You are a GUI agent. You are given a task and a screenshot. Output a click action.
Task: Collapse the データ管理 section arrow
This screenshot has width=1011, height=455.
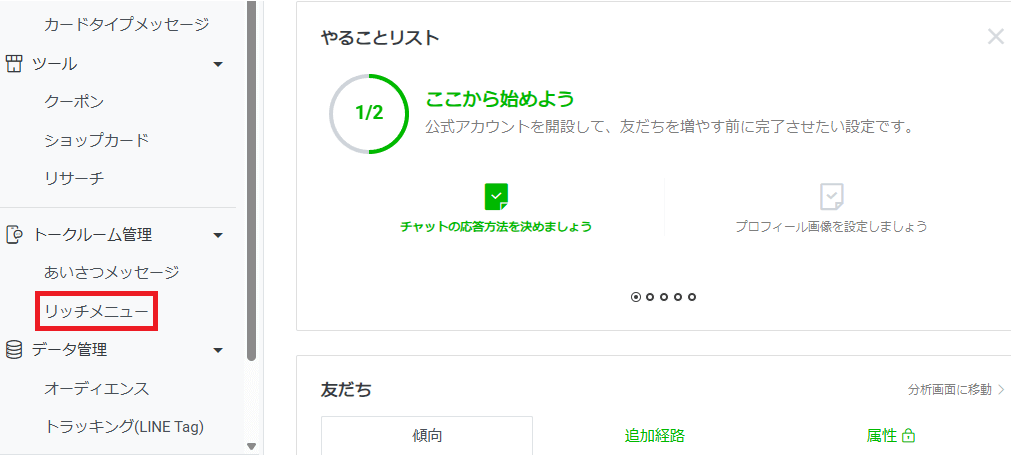coord(218,350)
